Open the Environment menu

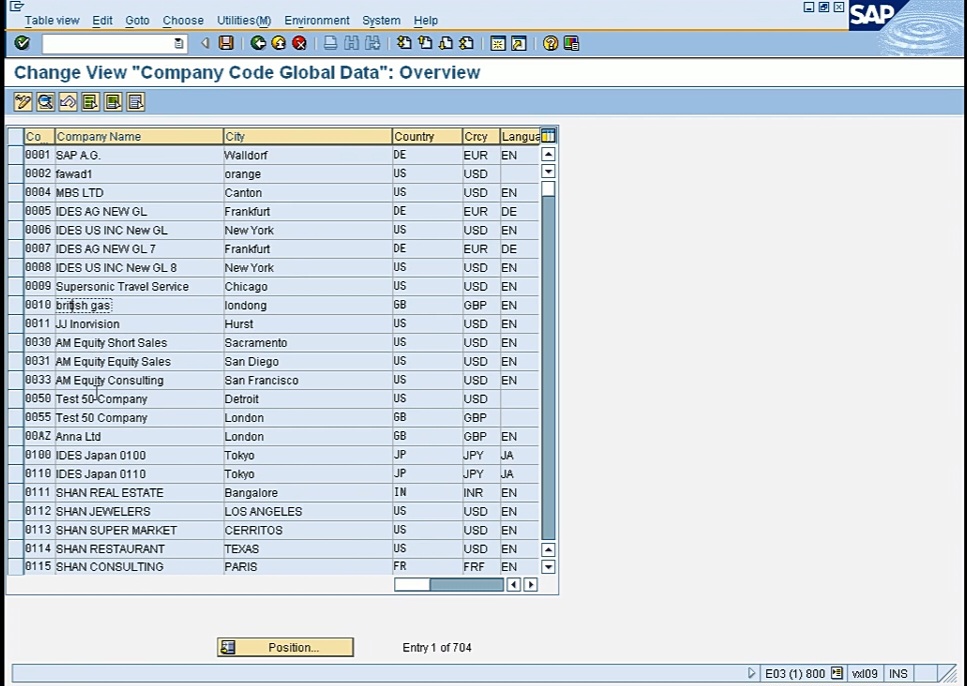[x=317, y=20]
